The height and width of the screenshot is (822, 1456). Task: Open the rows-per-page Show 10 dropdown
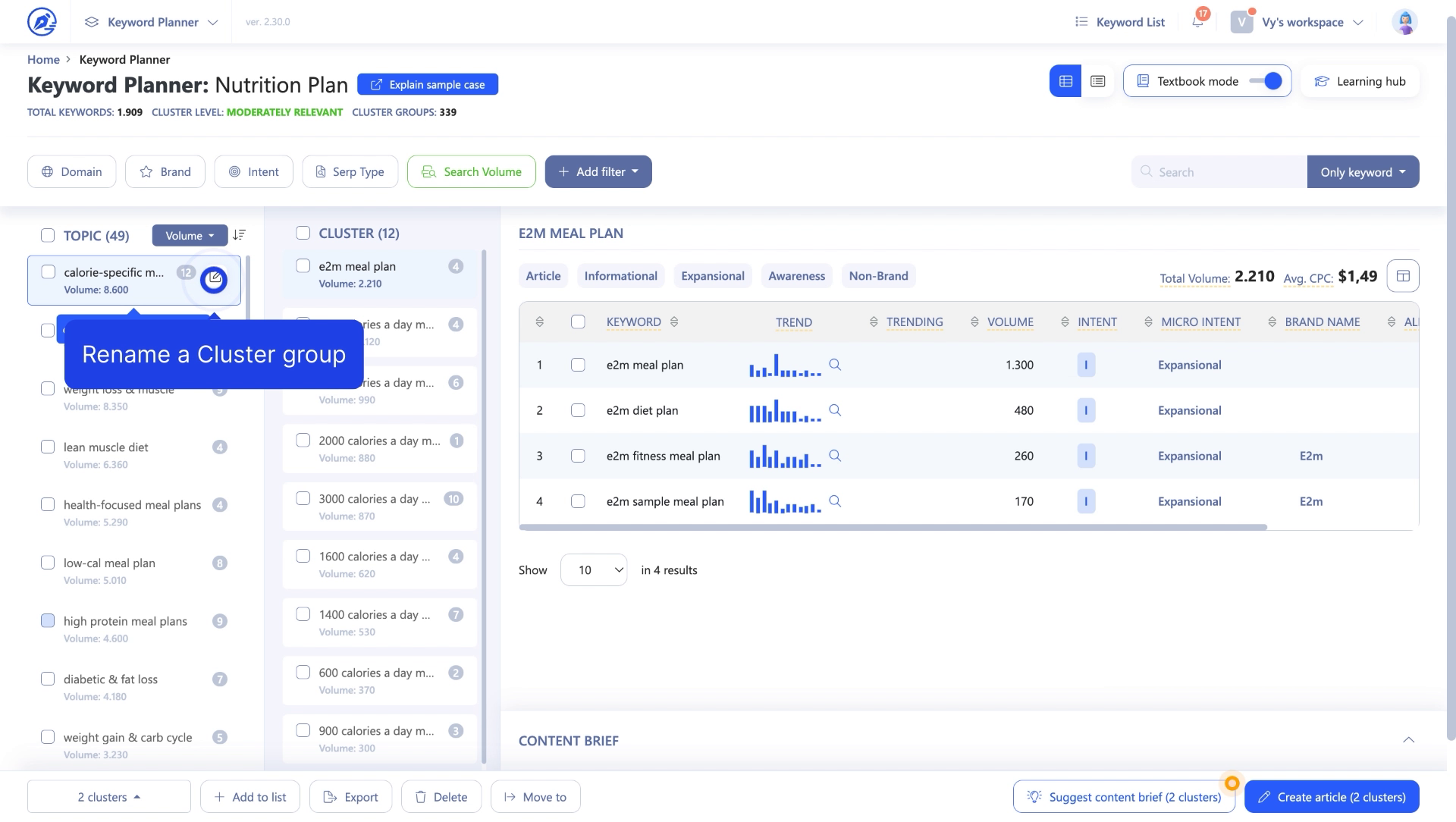pyautogui.click(x=593, y=570)
